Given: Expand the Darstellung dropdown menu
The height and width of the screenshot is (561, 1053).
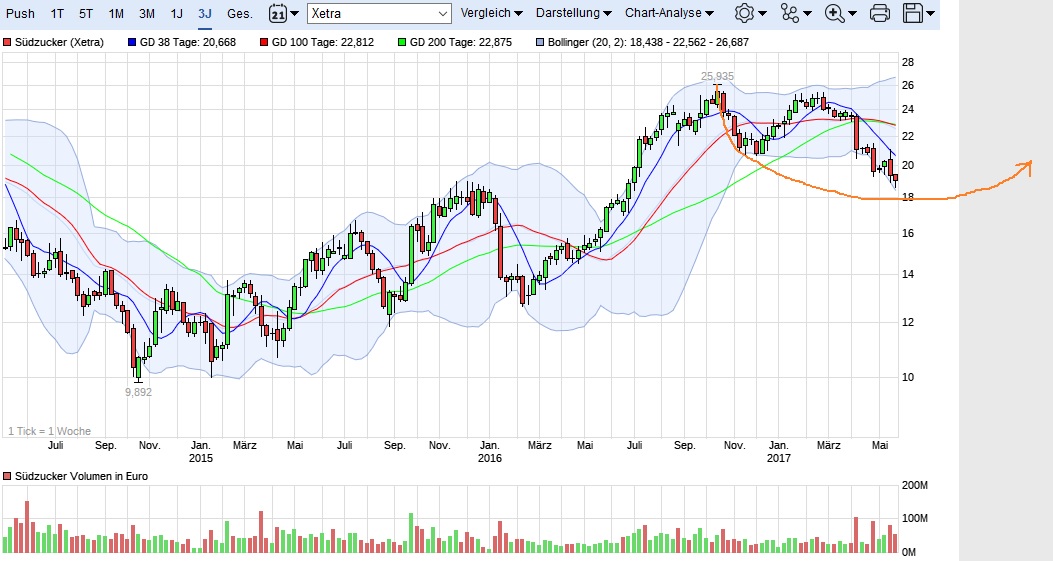Looking at the screenshot, I should [x=574, y=13].
